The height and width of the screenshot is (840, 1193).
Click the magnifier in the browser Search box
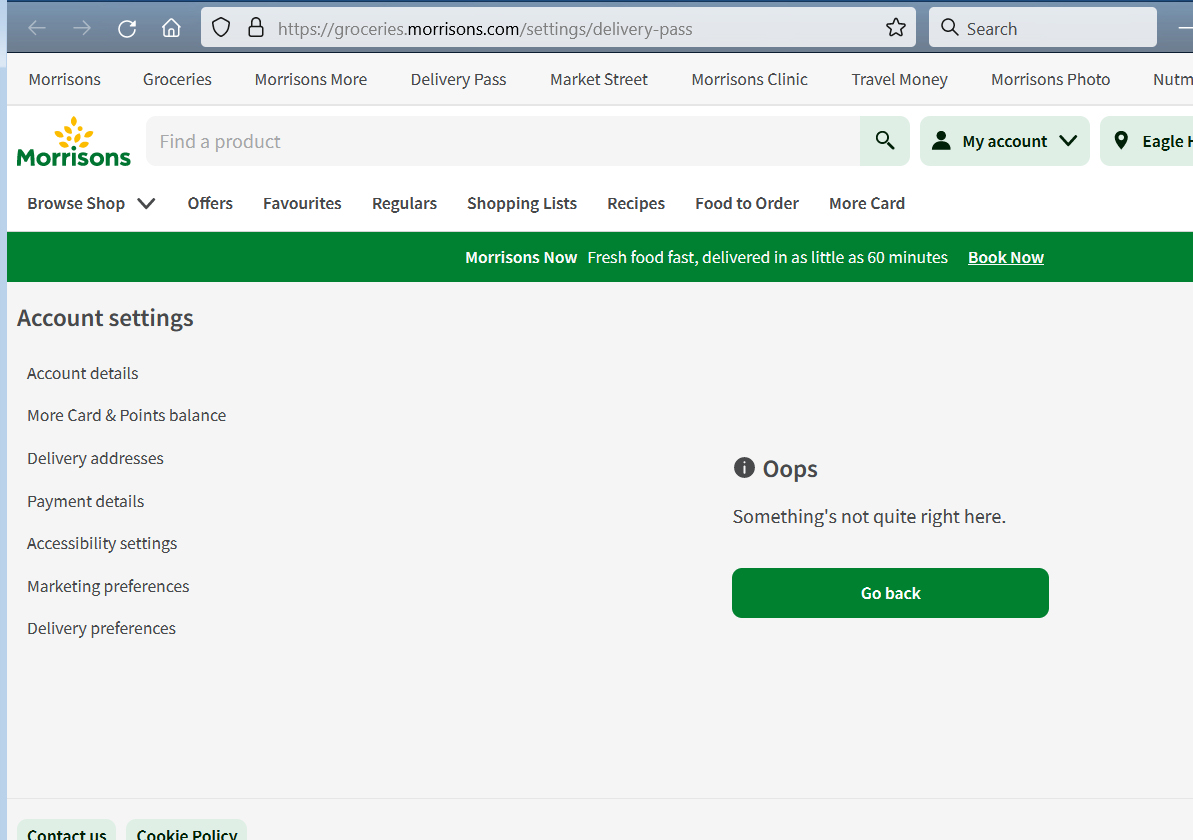coord(949,28)
